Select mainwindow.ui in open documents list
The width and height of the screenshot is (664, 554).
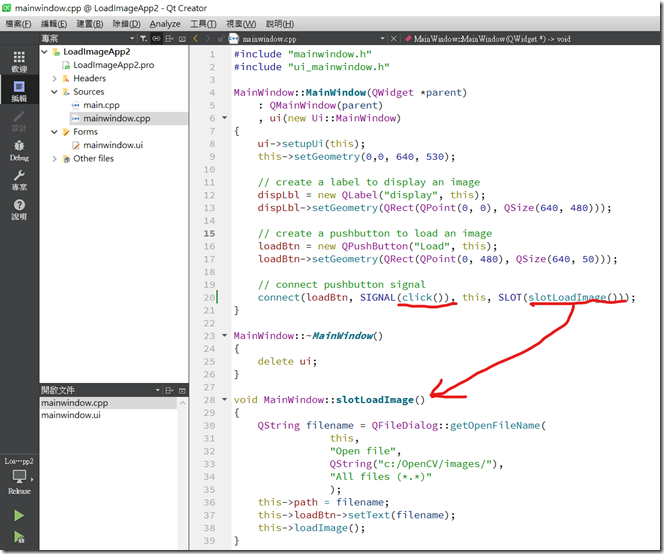click(70, 415)
